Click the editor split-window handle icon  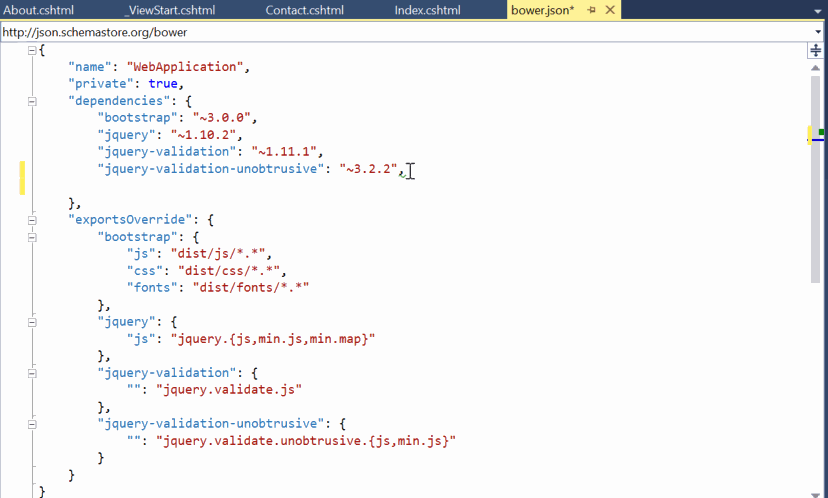pyautogui.click(x=816, y=51)
